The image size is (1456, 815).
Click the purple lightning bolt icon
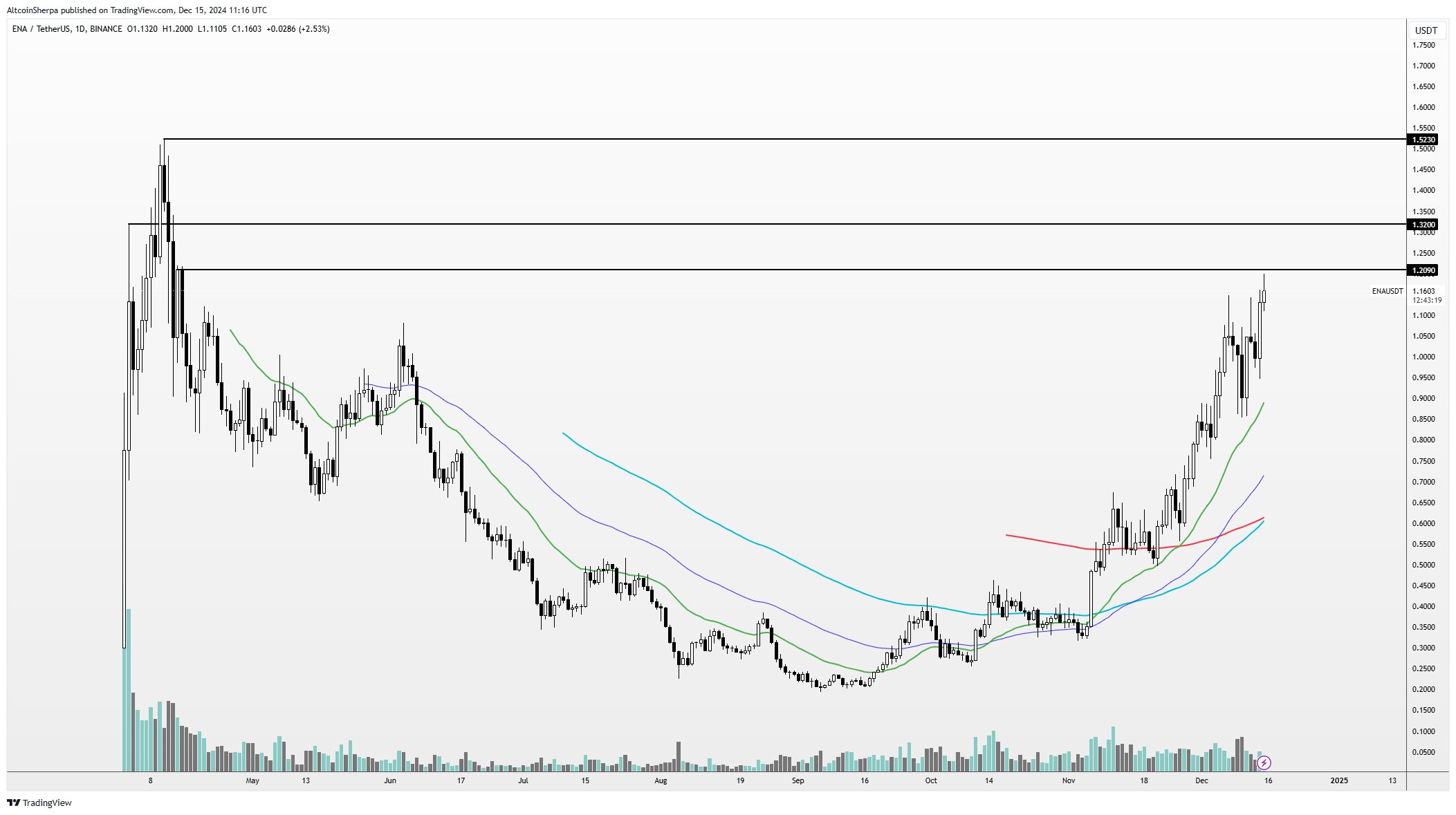[x=1264, y=762]
